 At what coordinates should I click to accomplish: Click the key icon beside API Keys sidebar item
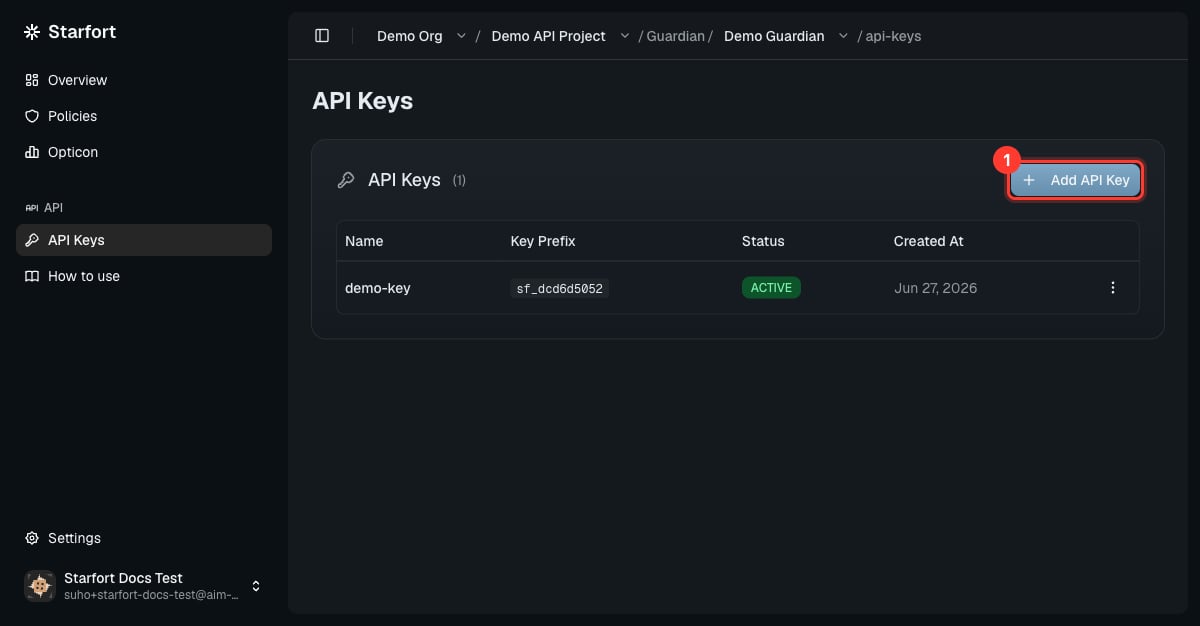click(x=32, y=240)
